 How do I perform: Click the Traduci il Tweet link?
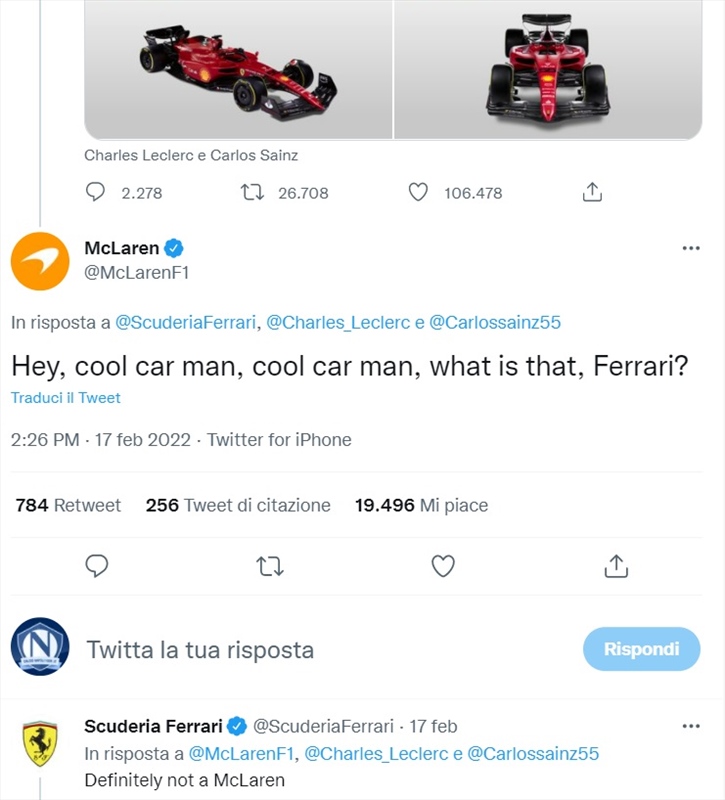click(66, 398)
